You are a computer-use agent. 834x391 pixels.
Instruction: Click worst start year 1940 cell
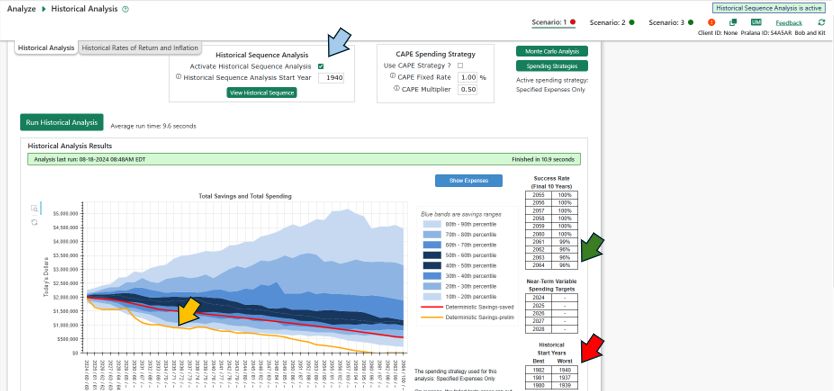(564, 369)
